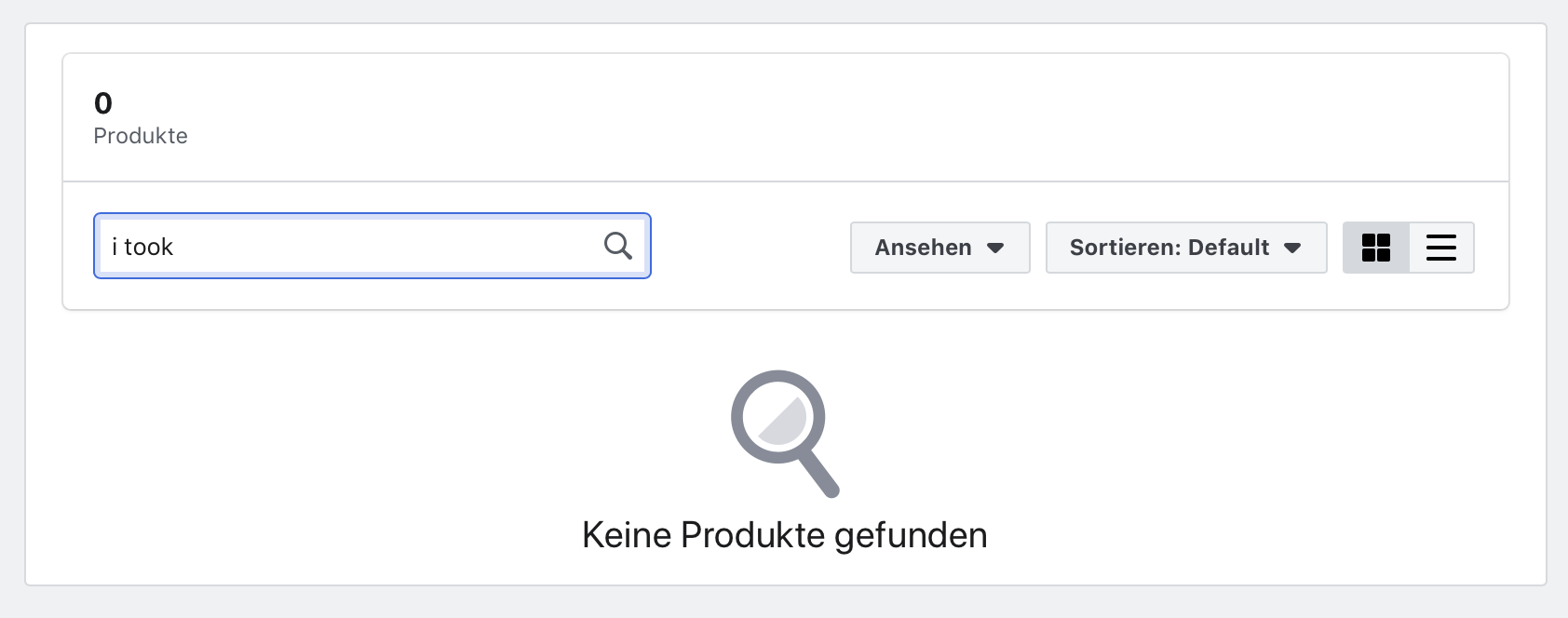Image resolution: width=1568 pixels, height=618 pixels.
Task: Click the "Ansehen" button label text
Action: pos(923,248)
